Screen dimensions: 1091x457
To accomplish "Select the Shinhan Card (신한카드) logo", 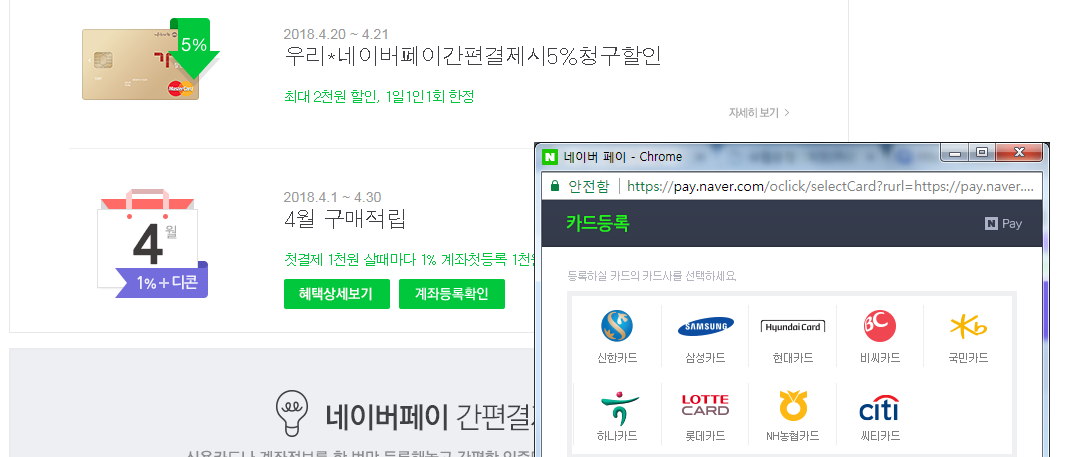I will (617, 326).
